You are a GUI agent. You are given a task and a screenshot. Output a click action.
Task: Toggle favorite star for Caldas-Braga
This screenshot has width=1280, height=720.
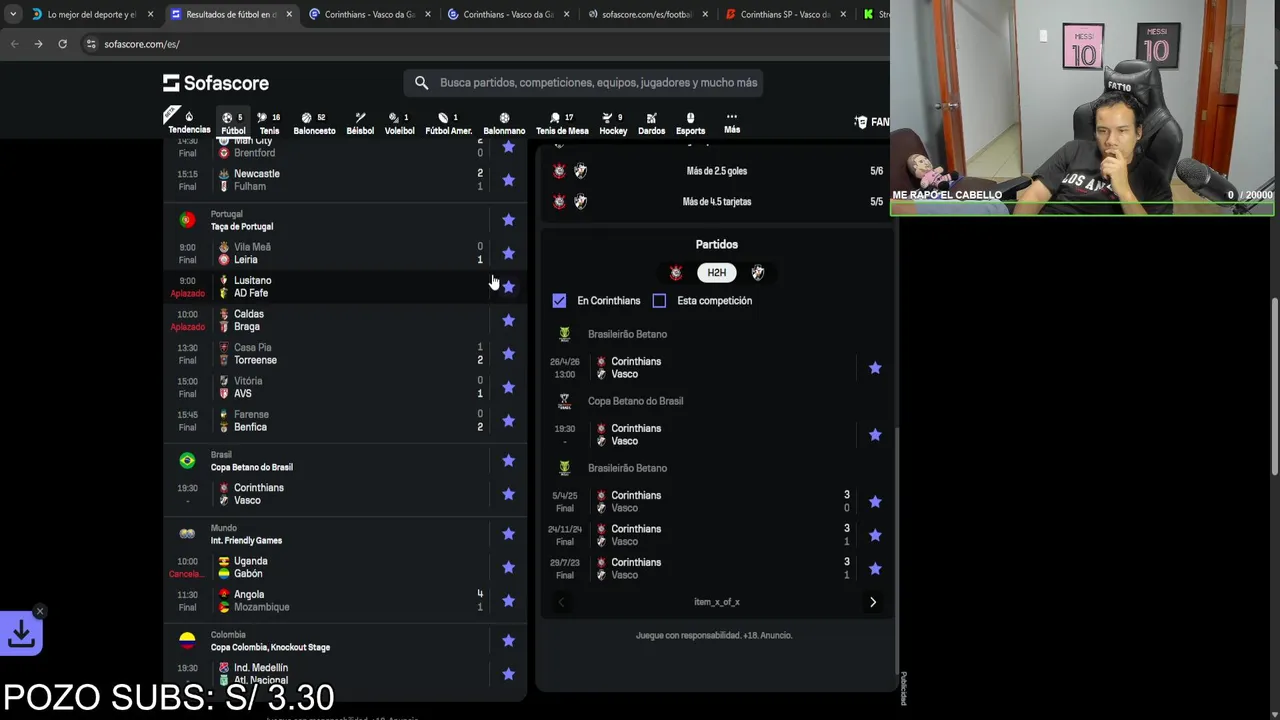(508, 320)
